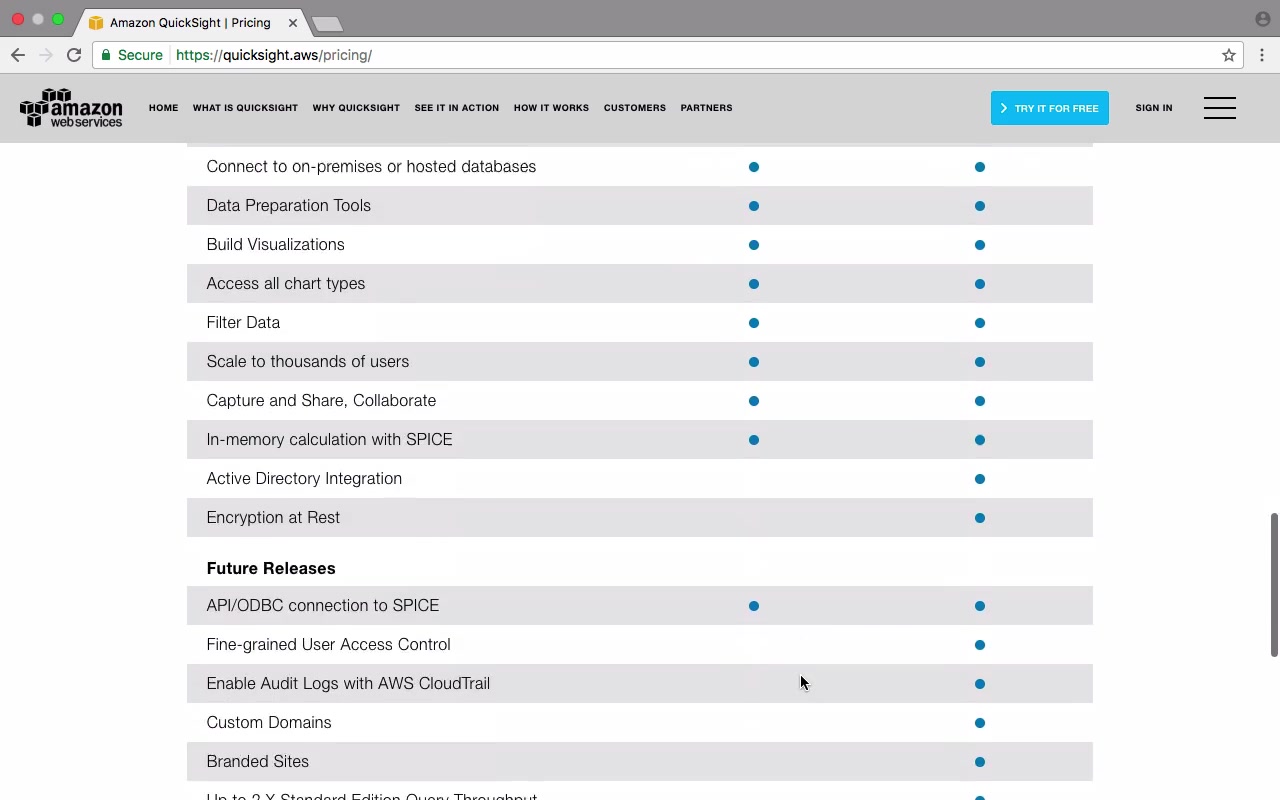This screenshot has height=800, width=1280.
Task: Reload the page with the refresh icon
Action: point(74,55)
